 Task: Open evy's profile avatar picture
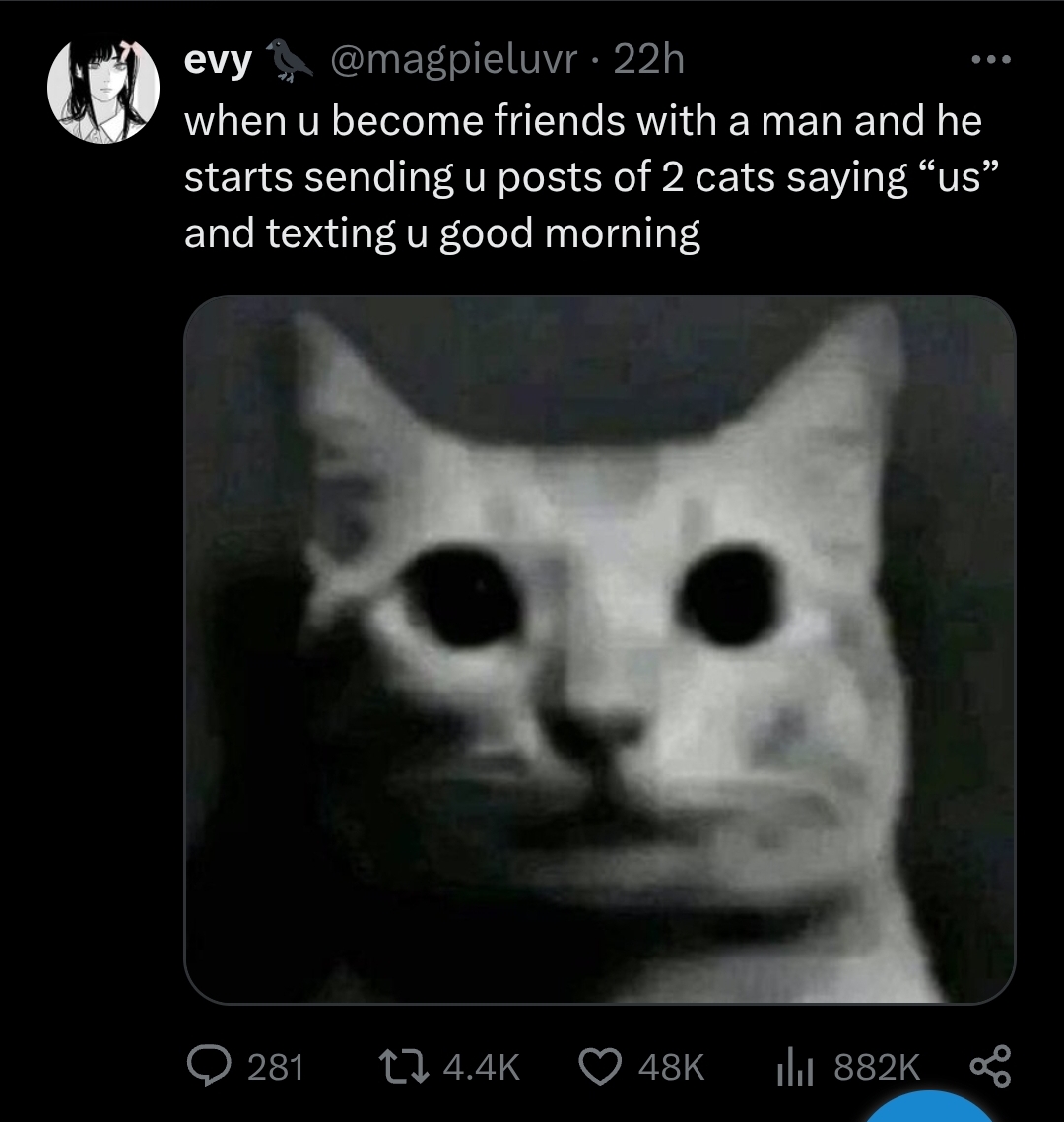pos(103,91)
